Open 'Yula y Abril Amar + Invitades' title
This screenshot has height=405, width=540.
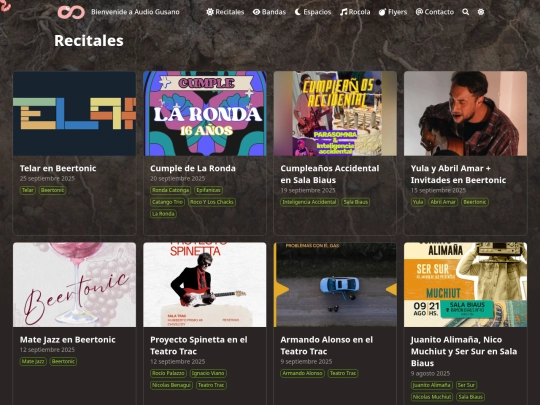458,174
